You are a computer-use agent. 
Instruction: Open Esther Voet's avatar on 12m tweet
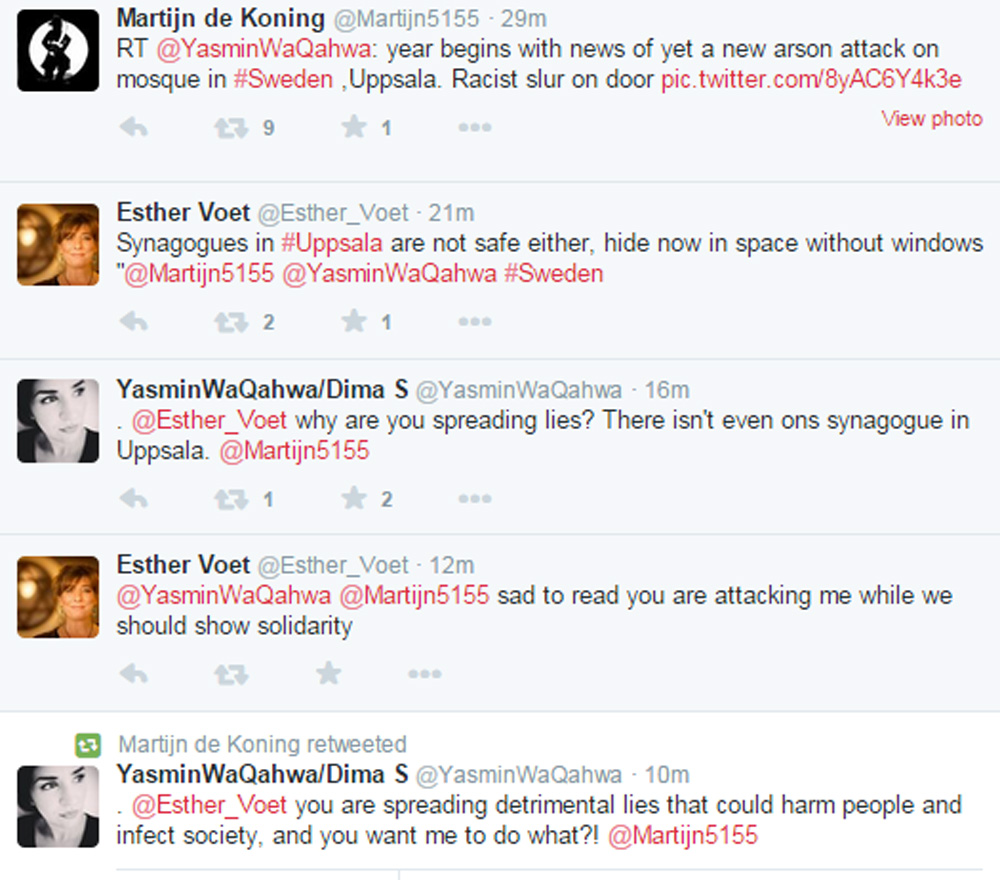58,597
